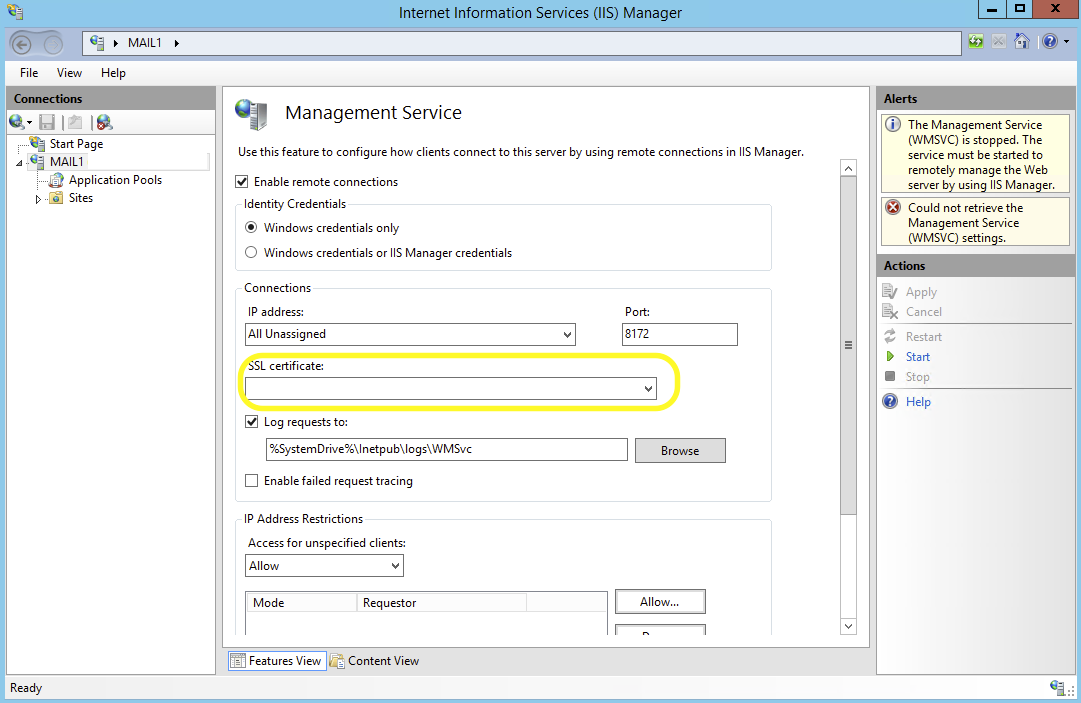Click the Home icon near the address bar
Screen dimensions: 1081x703
1022,41
